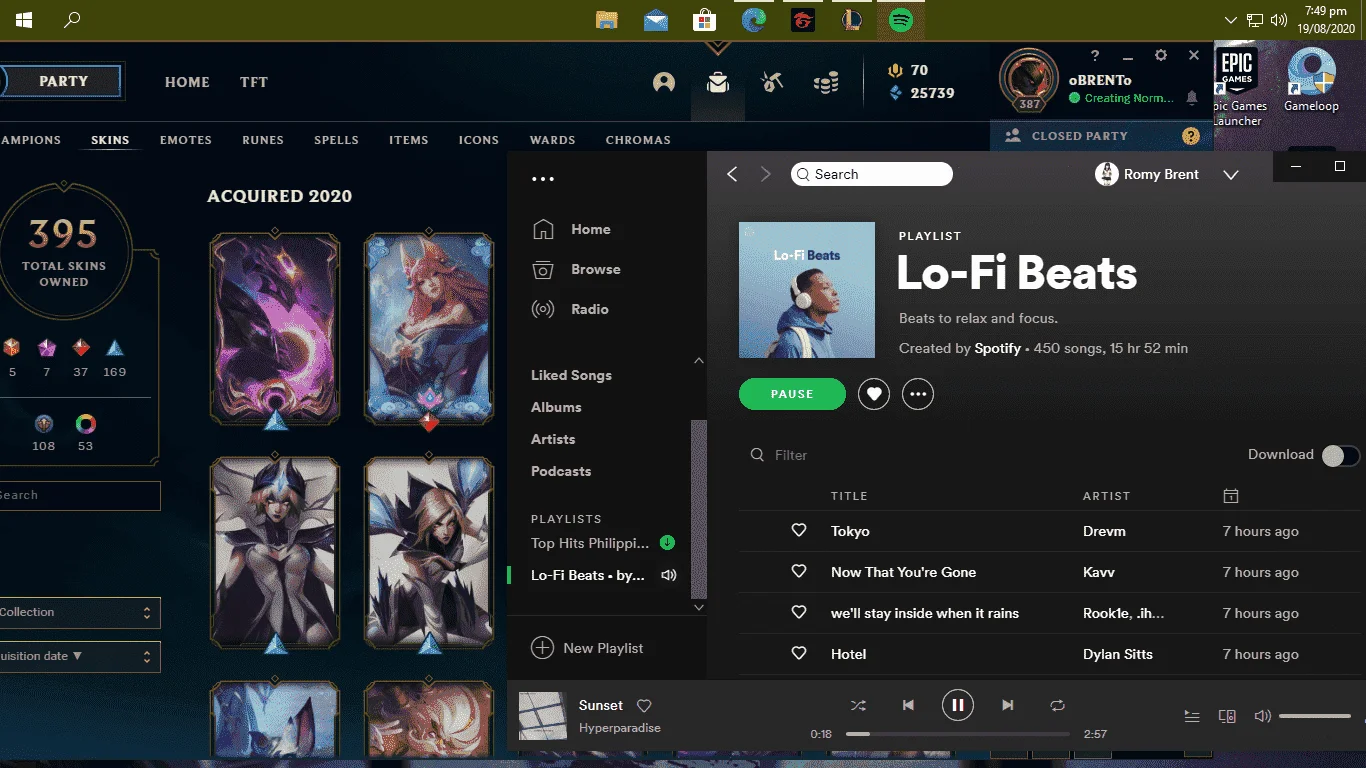Image resolution: width=1366 pixels, height=768 pixels.
Task: Go to League HOME
Action: point(187,82)
